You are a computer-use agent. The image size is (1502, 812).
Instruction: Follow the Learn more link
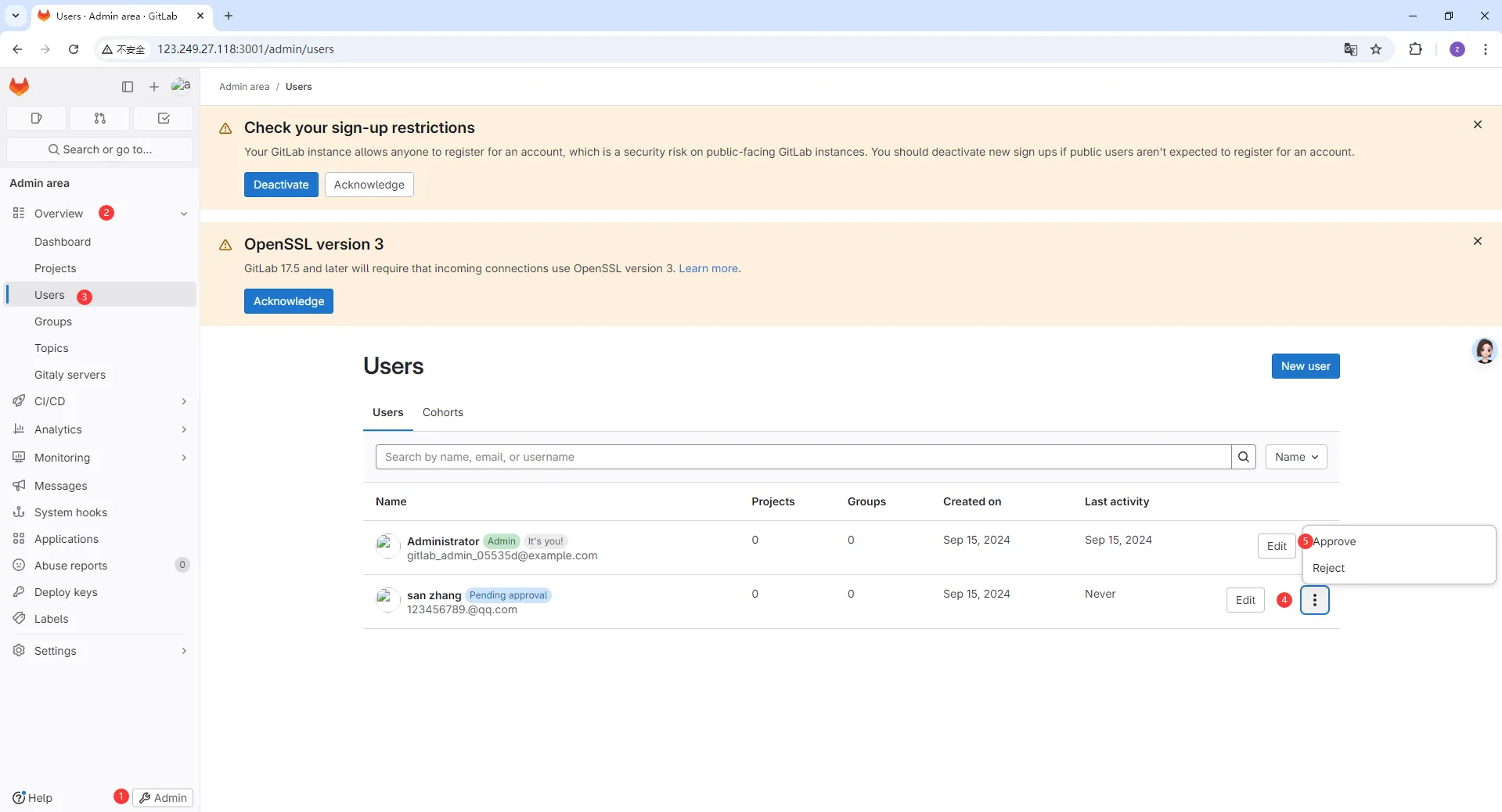pos(708,268)
